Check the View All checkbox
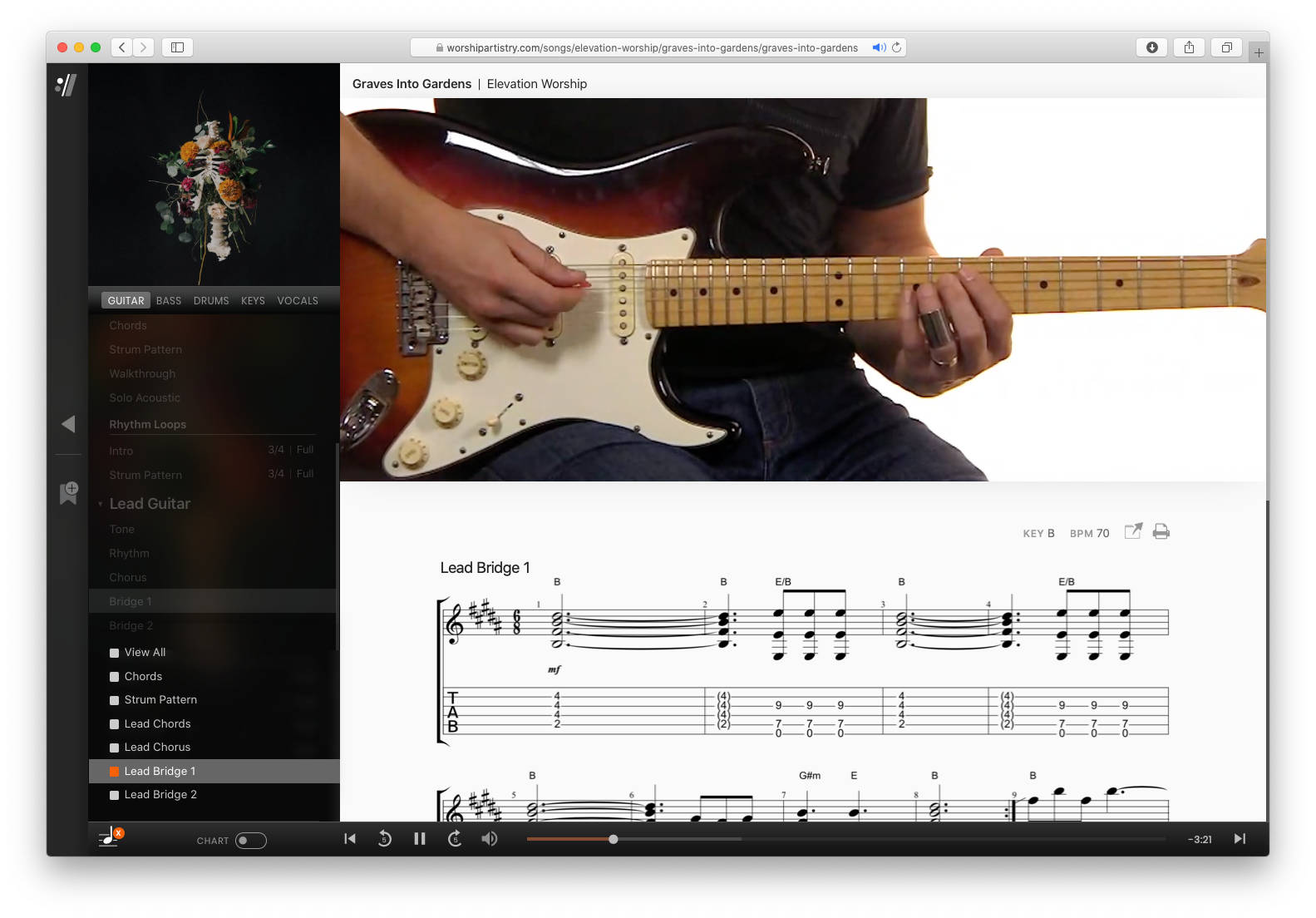Image resolution: width=1316 pixels, height=918 pixels. (x=115, y=653)
